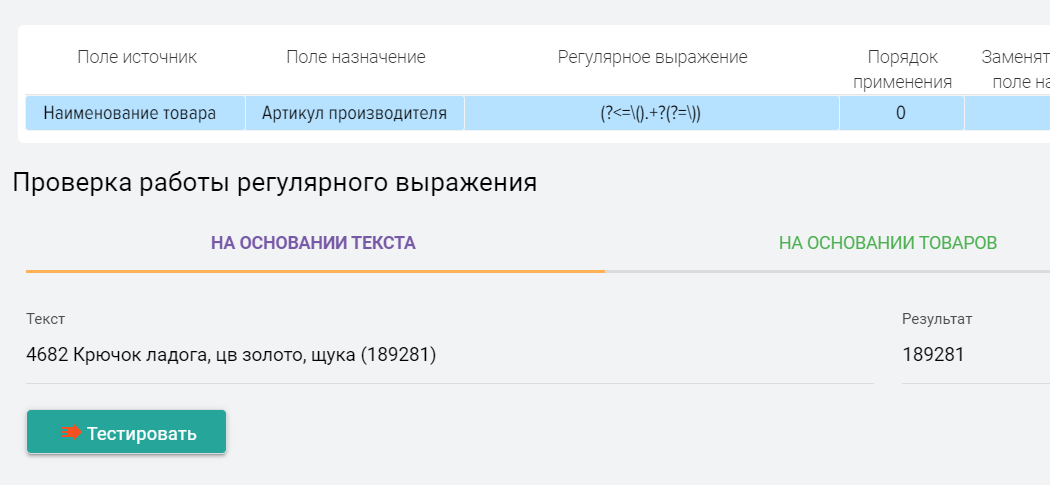Viewport: 1050px width, 485px height.
Task: Click the order value 0 cell
Action: click(900, 113)
